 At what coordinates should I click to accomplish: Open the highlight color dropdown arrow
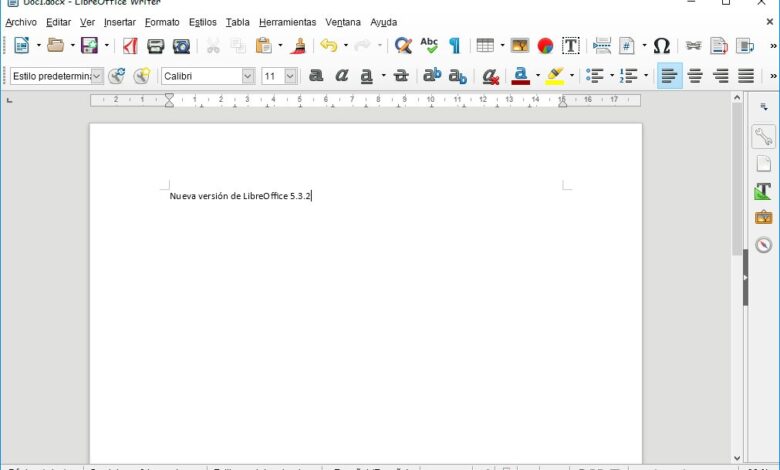click(572, 76)
